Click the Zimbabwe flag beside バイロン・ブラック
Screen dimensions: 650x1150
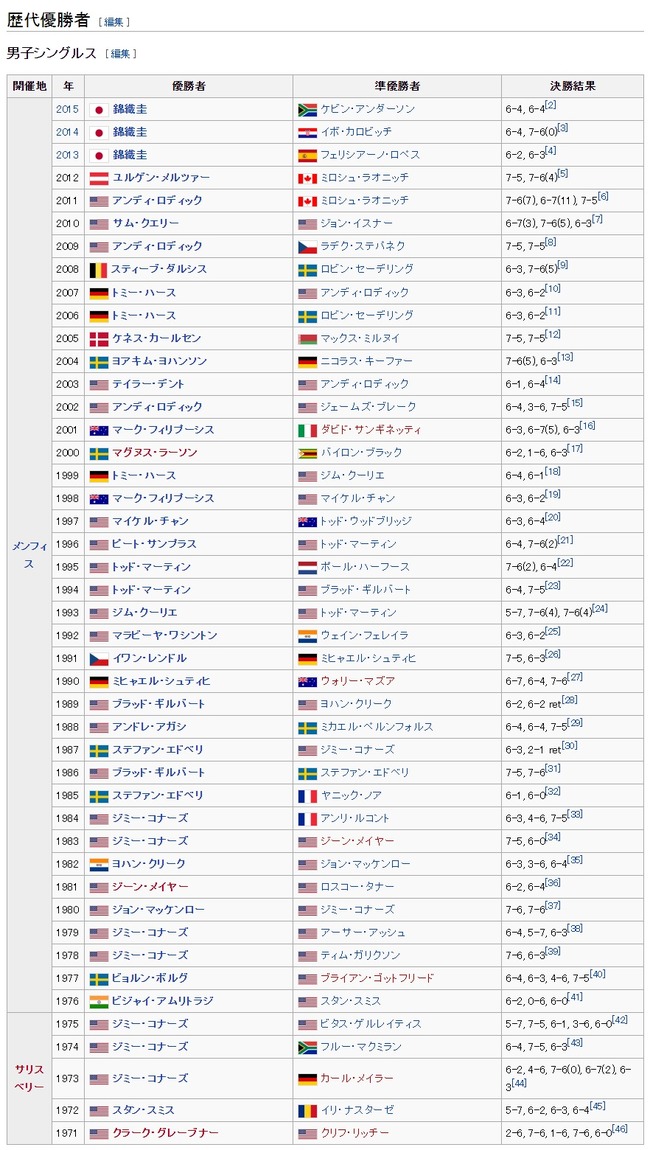(x=307, y=453)
